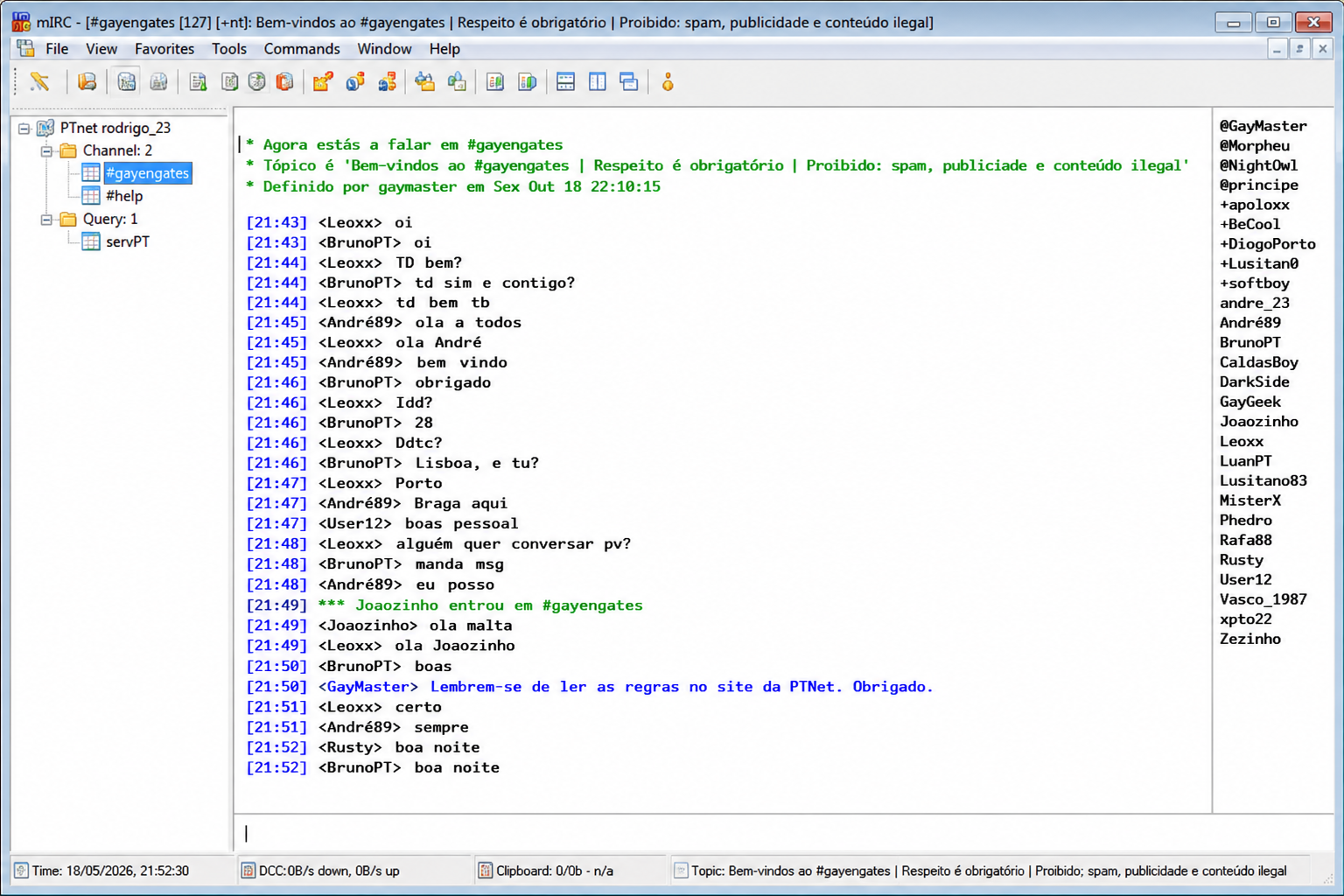
Task: Open the Notify List toolbar icon
Action: pos(495,82)
